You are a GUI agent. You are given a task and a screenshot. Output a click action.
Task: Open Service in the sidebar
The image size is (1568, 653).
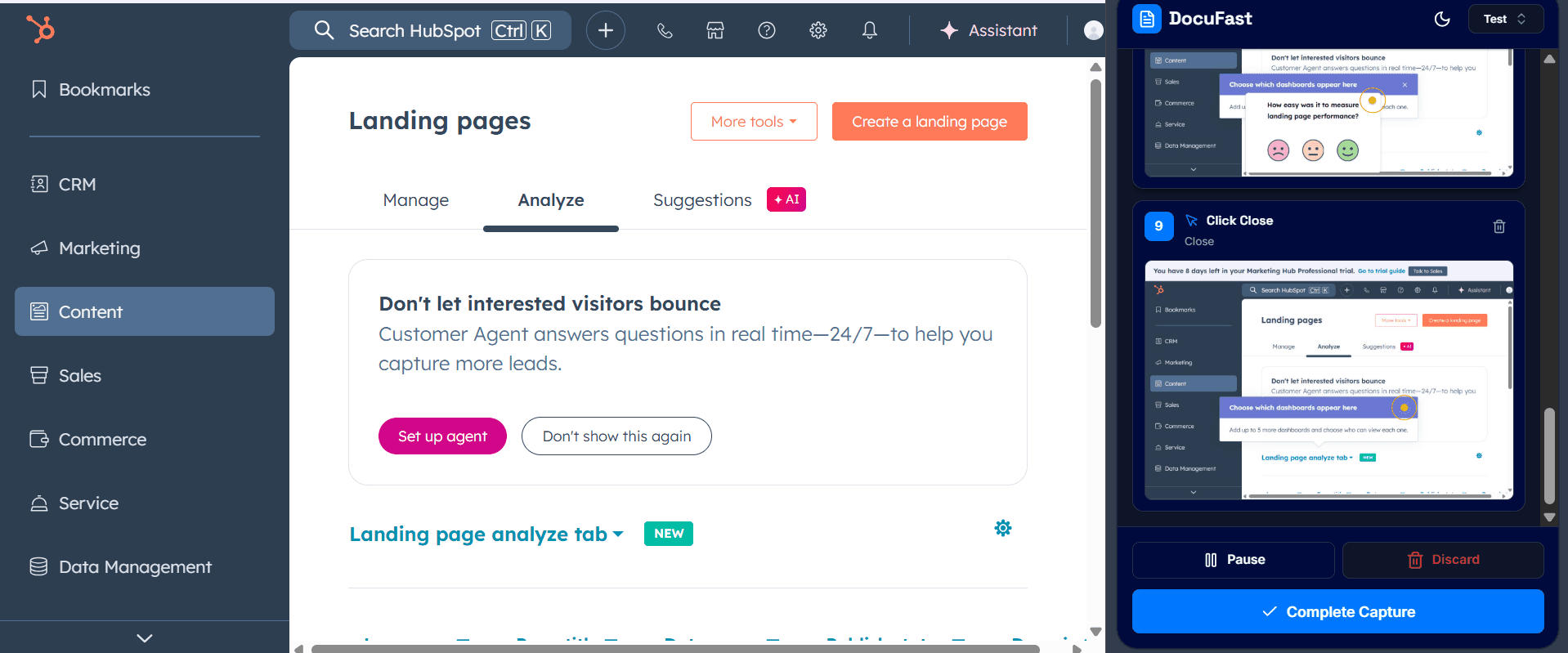click(x=145, y=503)
